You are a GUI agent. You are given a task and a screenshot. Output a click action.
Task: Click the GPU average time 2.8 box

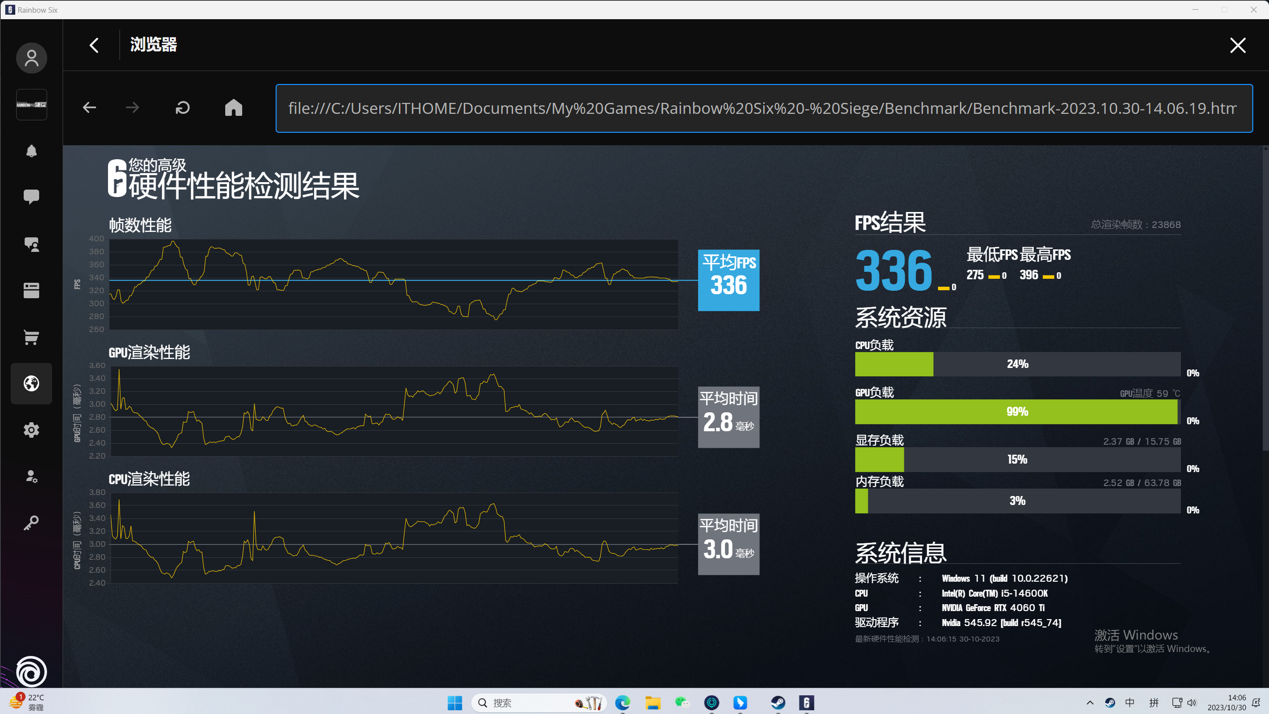[x=728, y=417]
